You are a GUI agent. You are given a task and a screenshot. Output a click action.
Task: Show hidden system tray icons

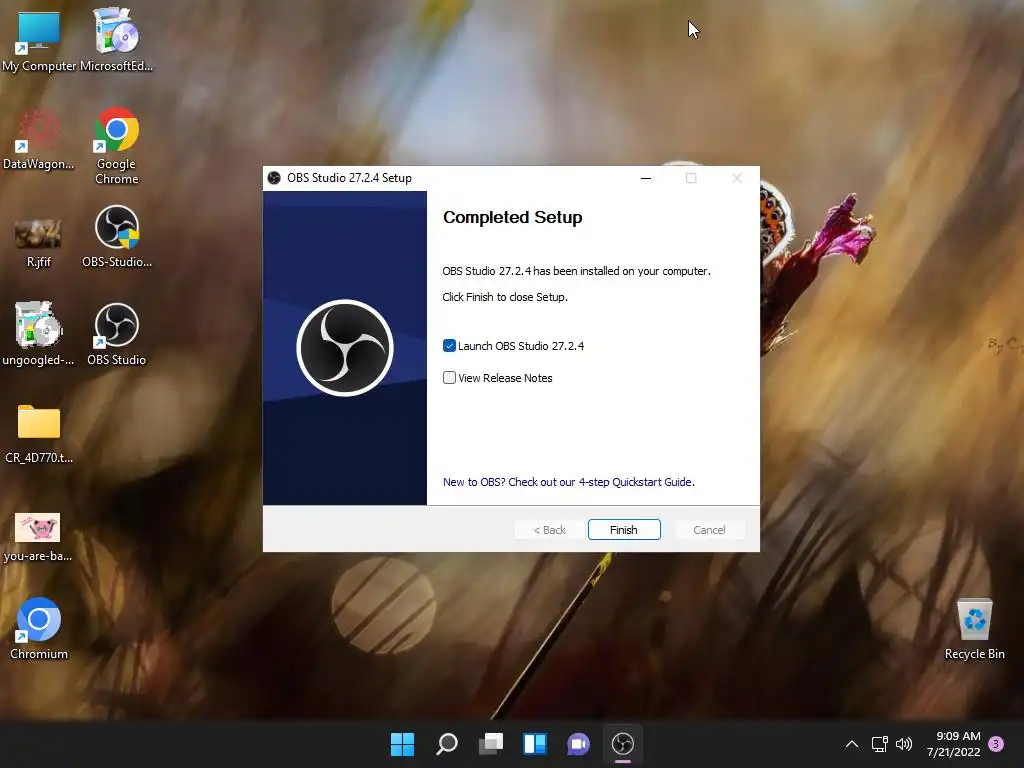click(x=852, y=744)
